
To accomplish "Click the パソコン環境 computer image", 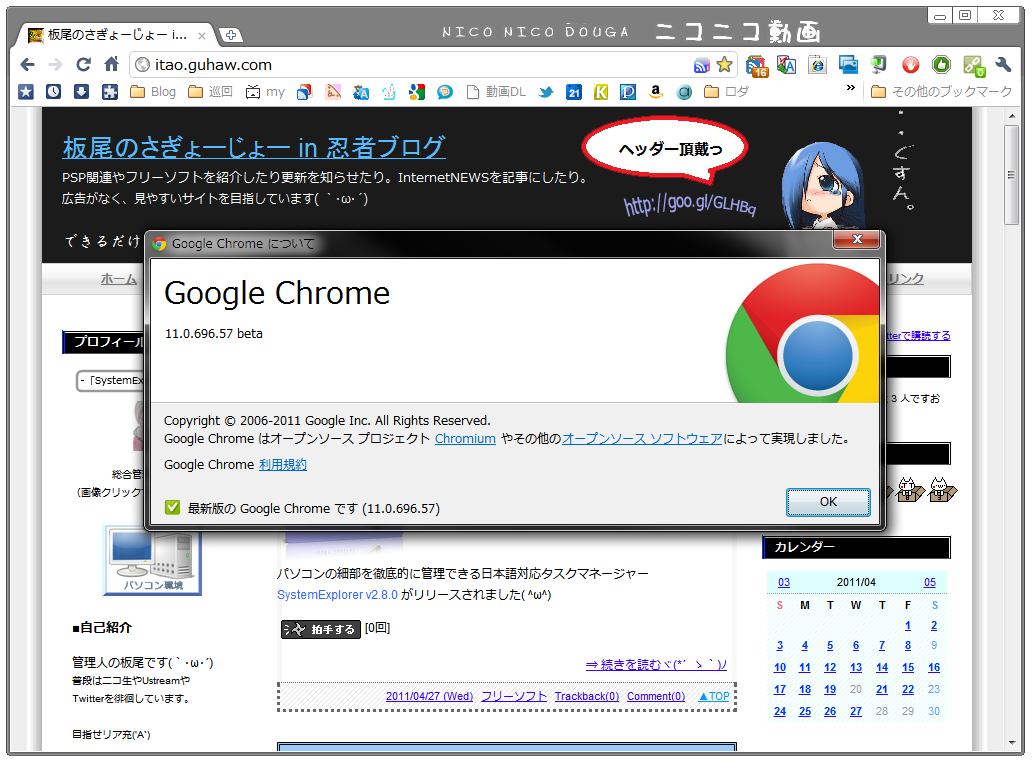I will [153, 562].
